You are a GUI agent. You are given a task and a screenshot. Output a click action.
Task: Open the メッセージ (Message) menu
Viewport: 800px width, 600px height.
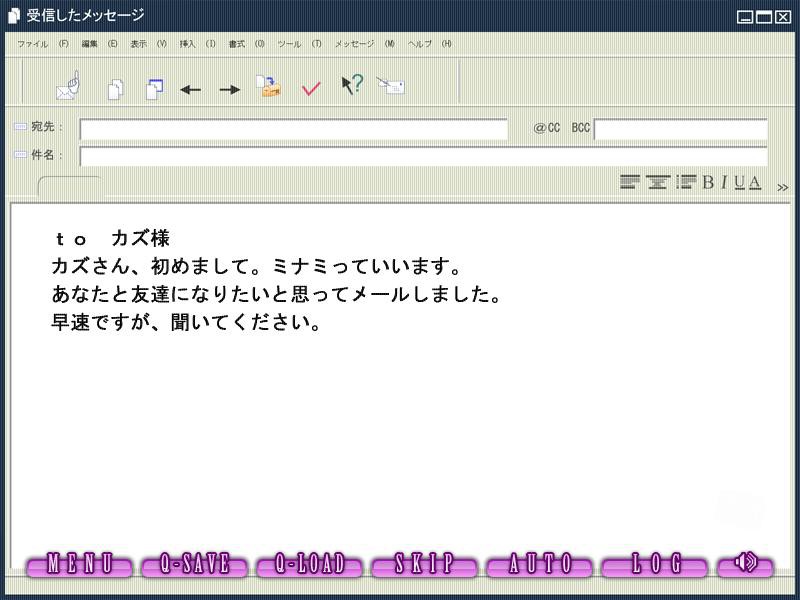[364, 44]
